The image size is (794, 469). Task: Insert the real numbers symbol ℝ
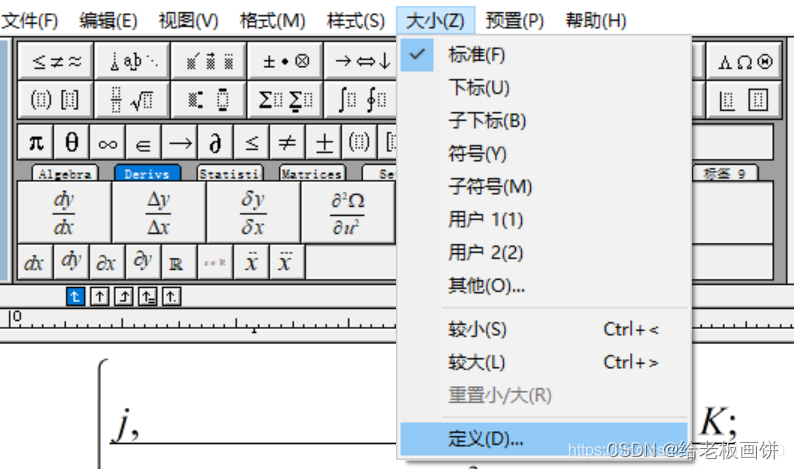pos(179,262)
